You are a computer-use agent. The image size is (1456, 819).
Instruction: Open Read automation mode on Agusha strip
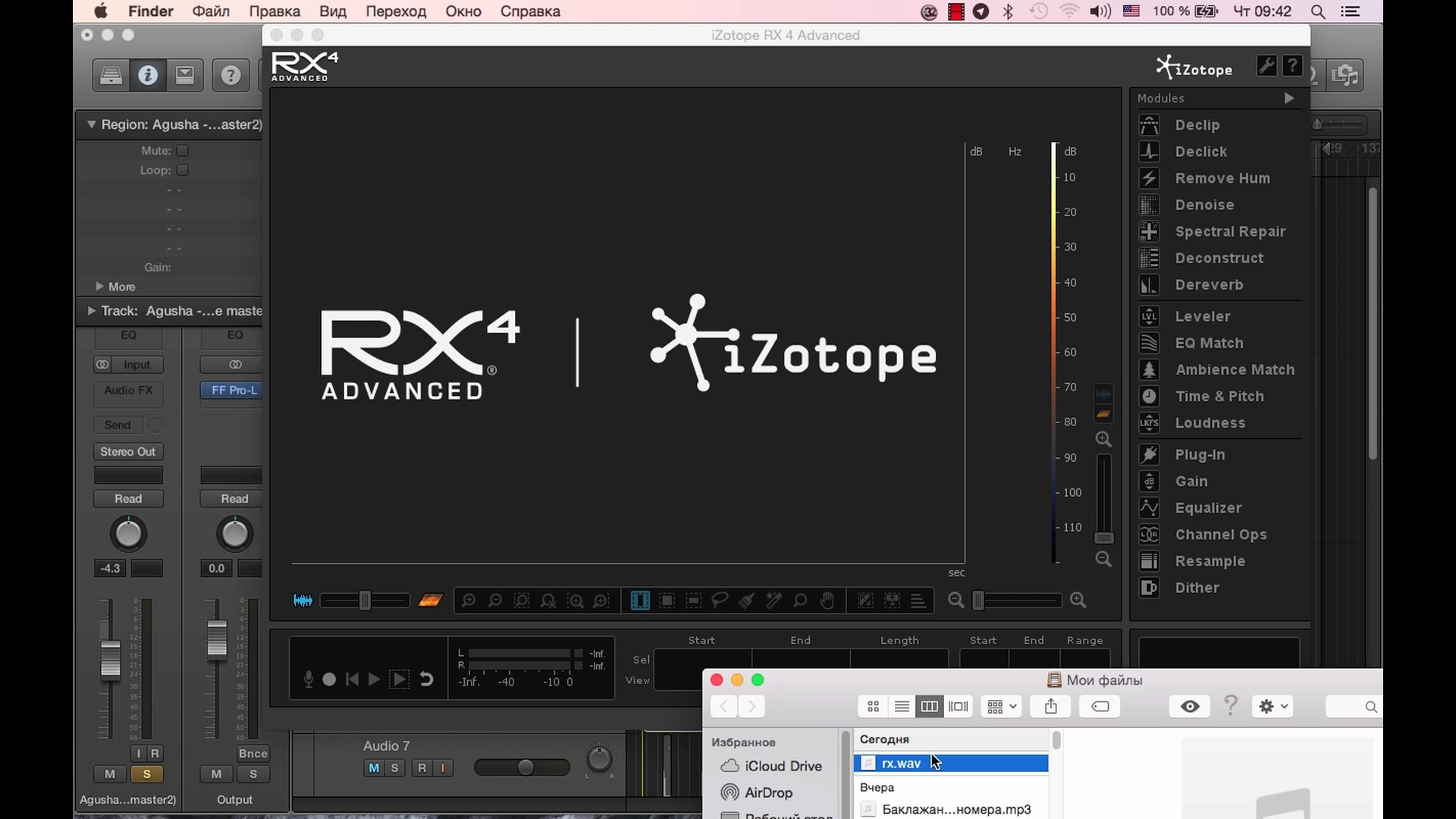pos(128,498)
